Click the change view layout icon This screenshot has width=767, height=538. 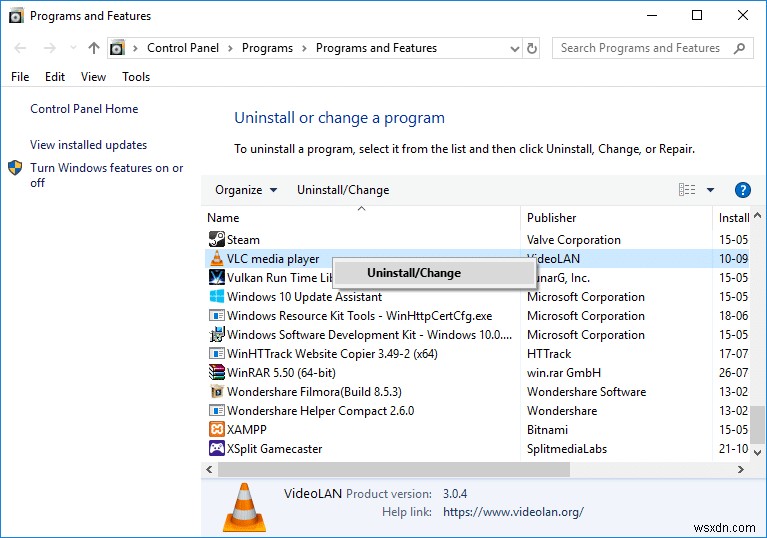[x=687, y=190]
